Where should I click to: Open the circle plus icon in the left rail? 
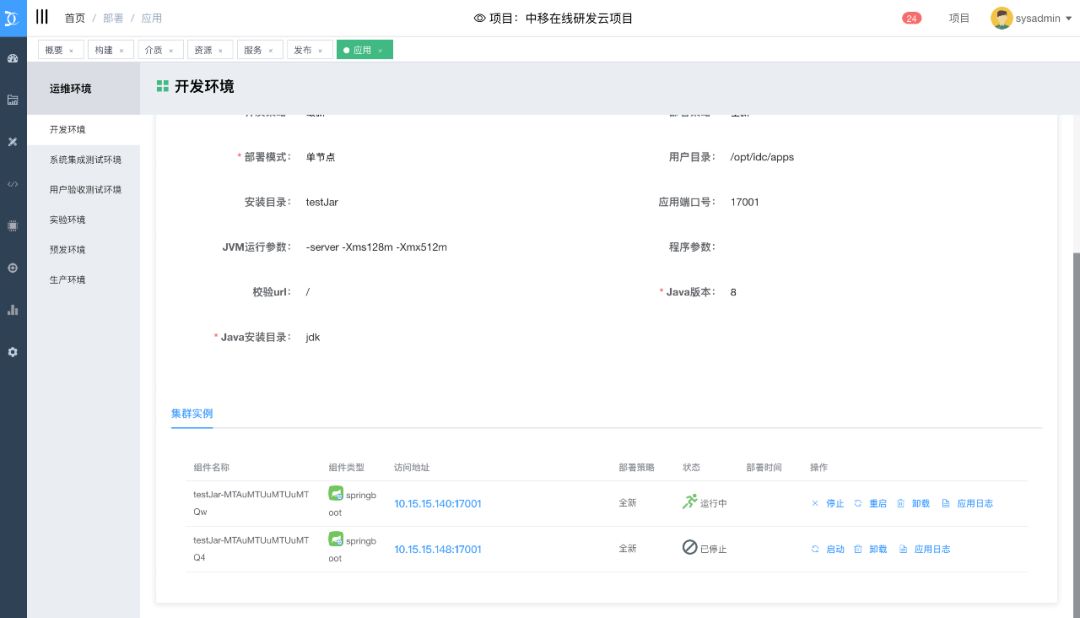click(x=12, y=268)
